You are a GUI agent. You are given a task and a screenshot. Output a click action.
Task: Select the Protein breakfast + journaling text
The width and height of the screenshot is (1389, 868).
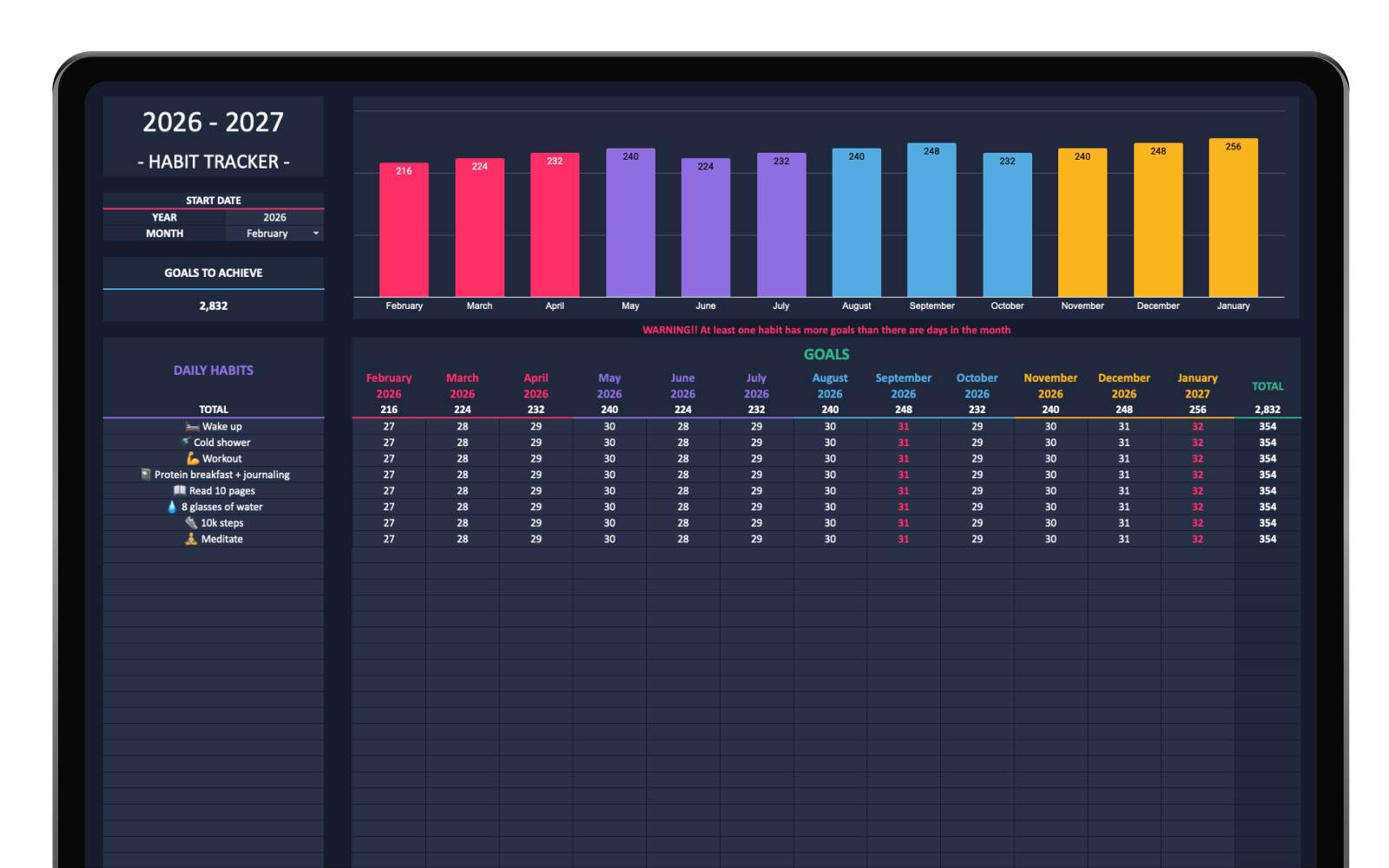pyautogui.click(x=222, y=474)
